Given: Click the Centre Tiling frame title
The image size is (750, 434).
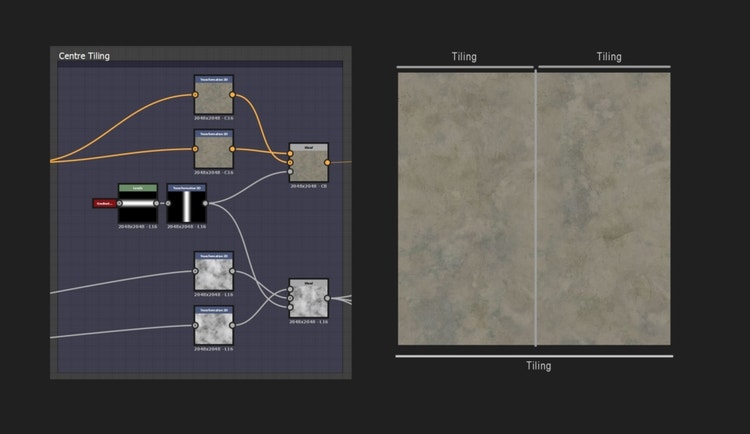Looking at the screenshot, I should click(x=84, y=56).
